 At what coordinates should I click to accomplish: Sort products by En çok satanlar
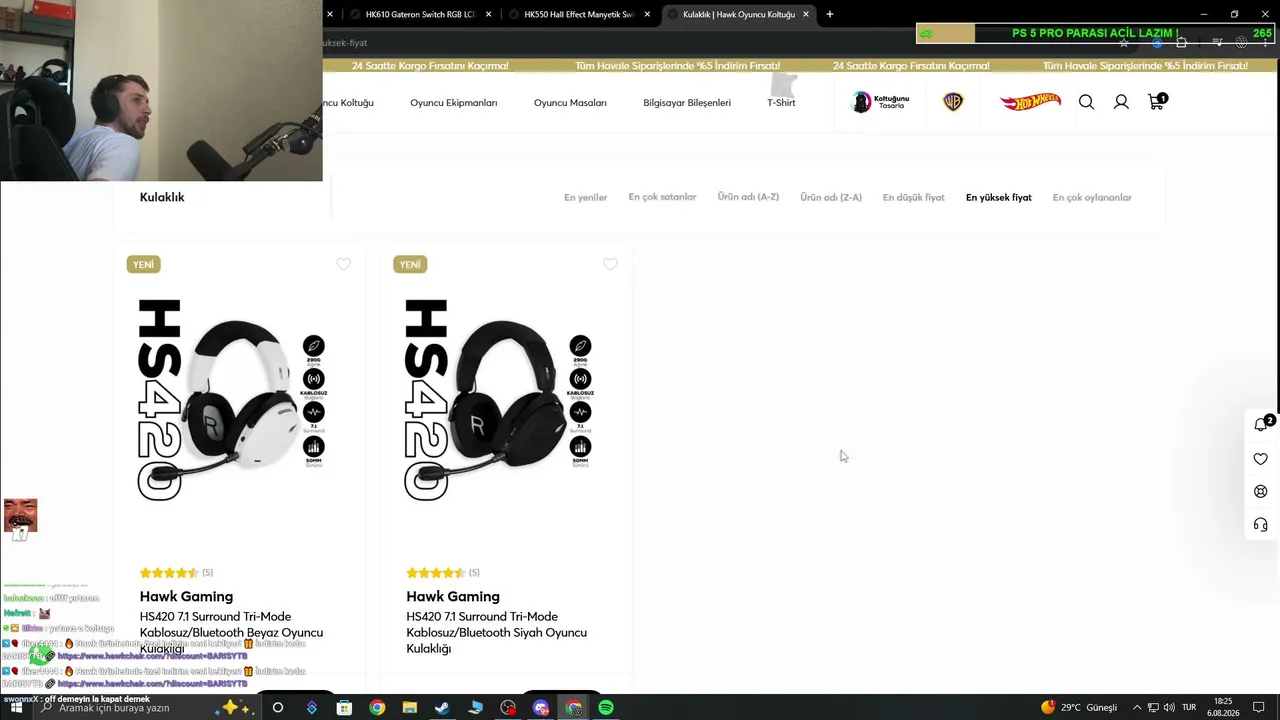(662, 197)
